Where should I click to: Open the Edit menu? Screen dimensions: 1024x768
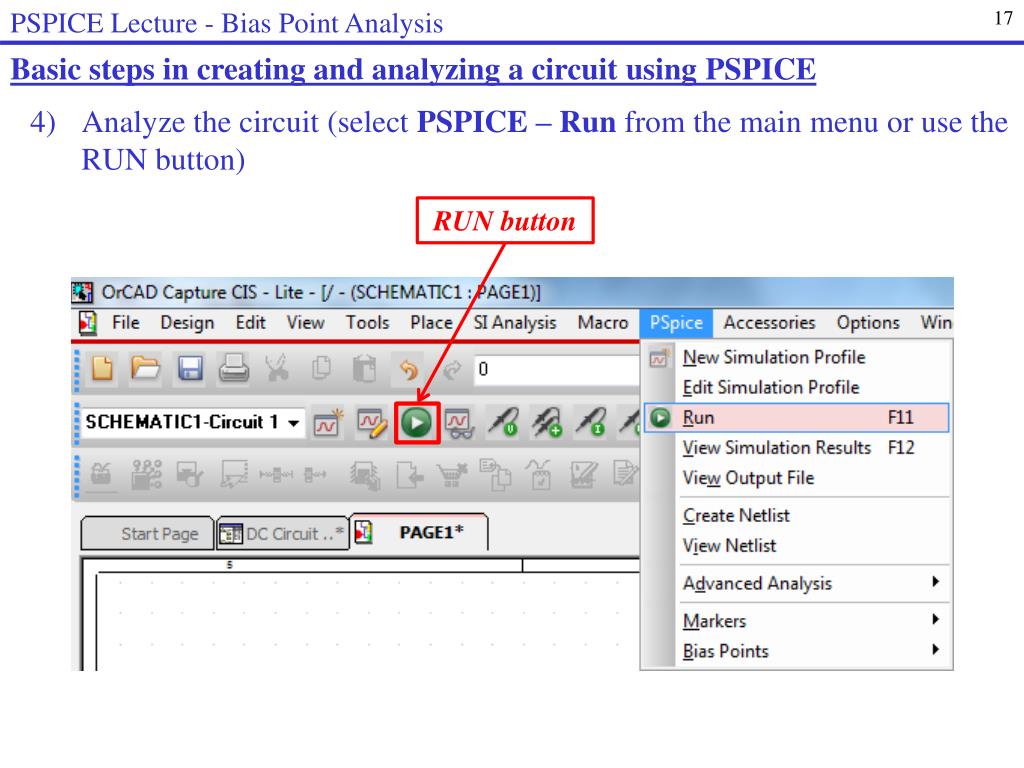pyautogui.click(x=251, y=323)
